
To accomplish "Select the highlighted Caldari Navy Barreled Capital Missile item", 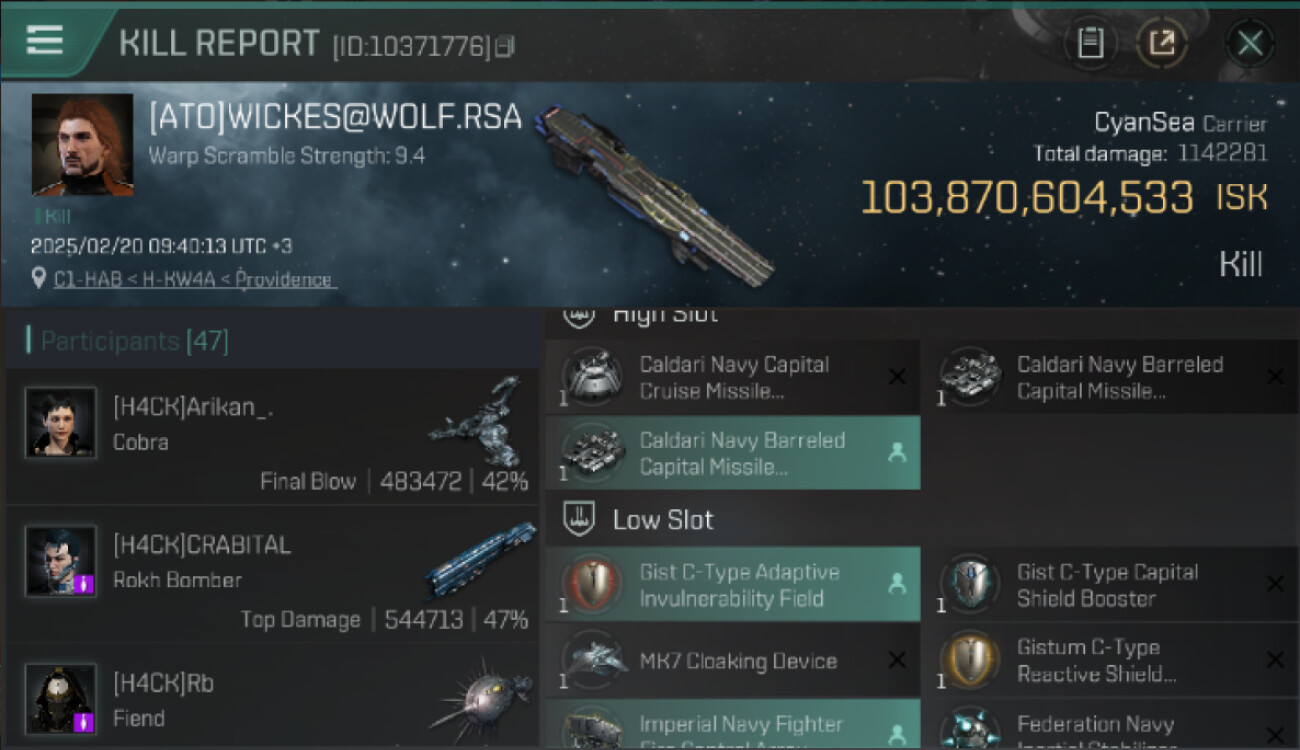I will 732,453.
